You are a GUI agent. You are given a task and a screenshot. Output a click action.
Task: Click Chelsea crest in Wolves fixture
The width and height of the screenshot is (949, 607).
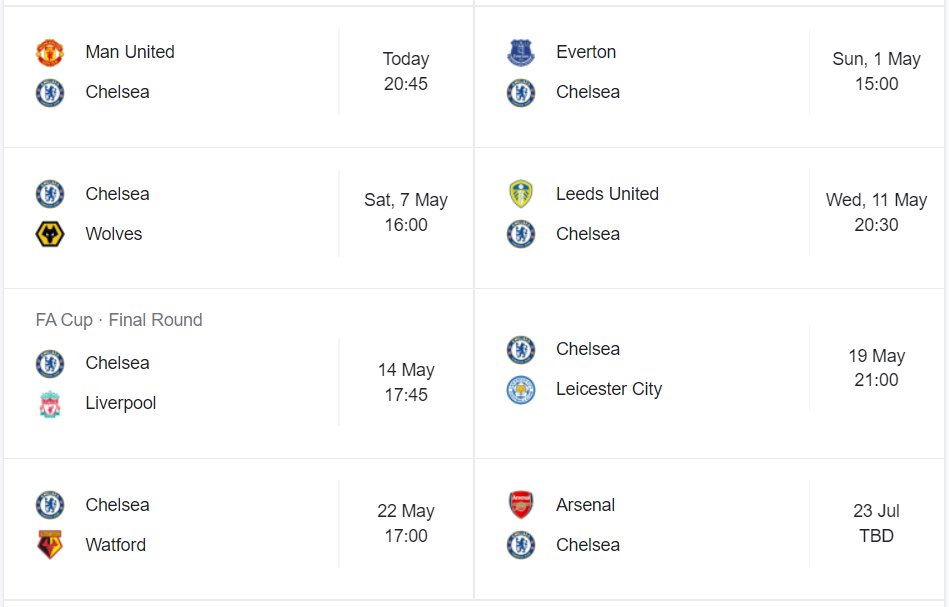[50, 194]
